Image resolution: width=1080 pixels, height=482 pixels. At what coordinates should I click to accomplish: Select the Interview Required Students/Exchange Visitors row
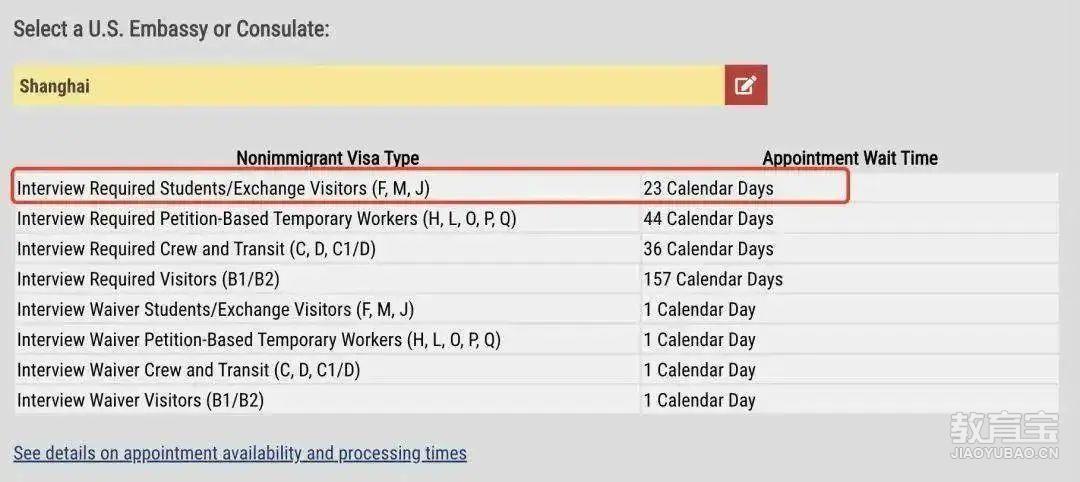pyautogui.click(x=536, y=188)
